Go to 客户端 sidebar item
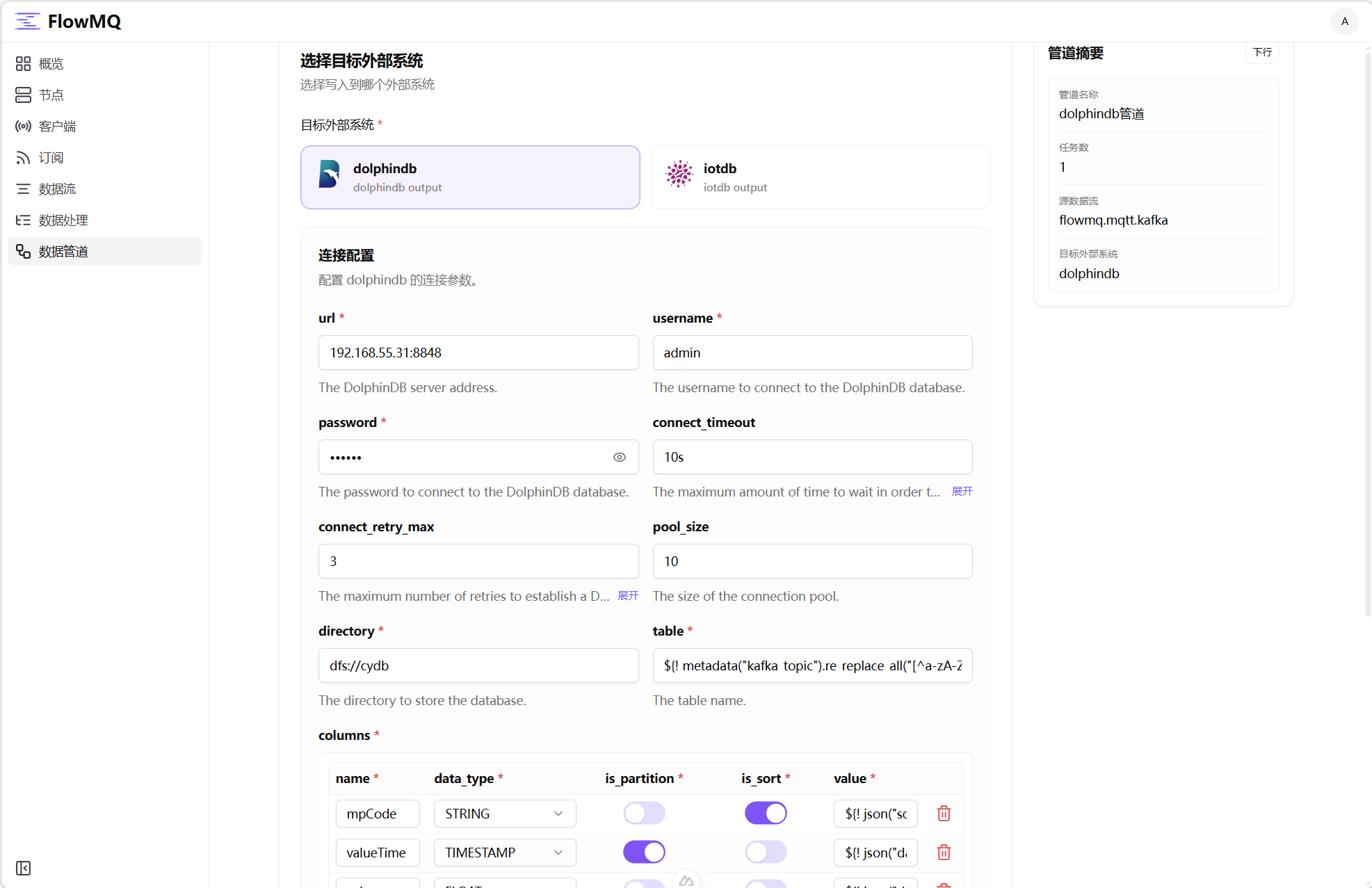This screenshot has height=888, width=1372. click(x=57, y=127)
